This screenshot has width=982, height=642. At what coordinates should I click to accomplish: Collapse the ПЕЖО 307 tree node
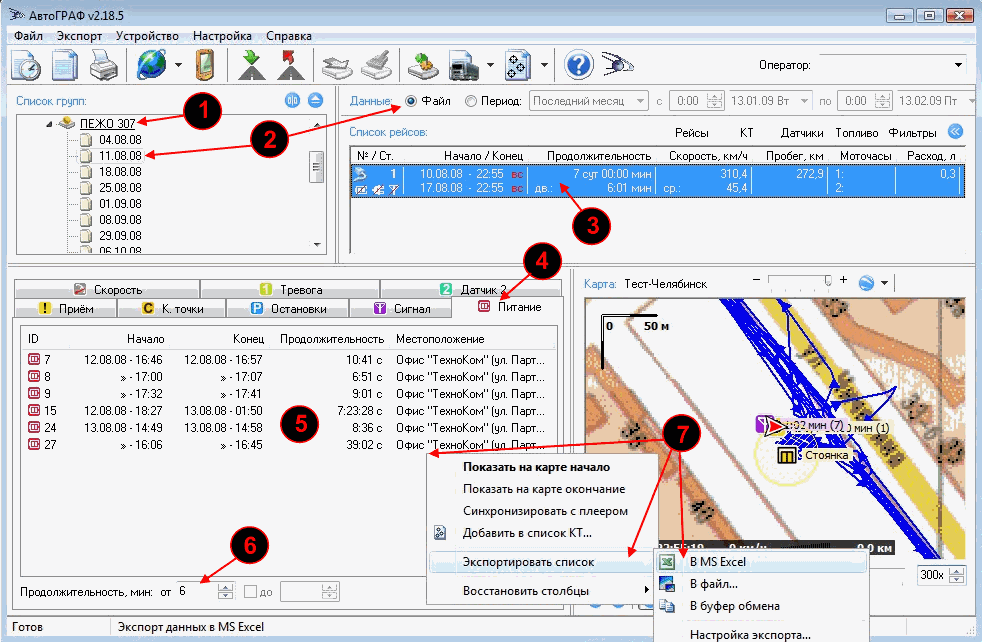pos(48,124)
